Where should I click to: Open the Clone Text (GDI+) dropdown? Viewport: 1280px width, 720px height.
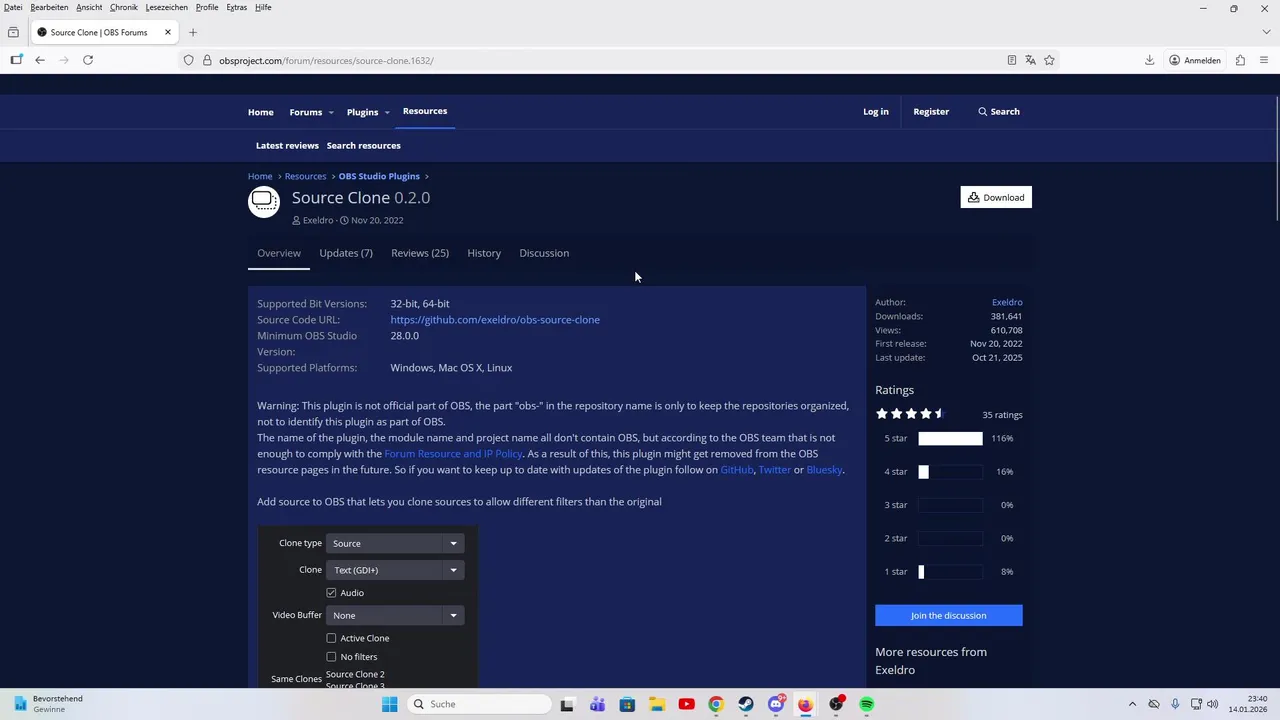pyautogui.click(x=394, y=570)
